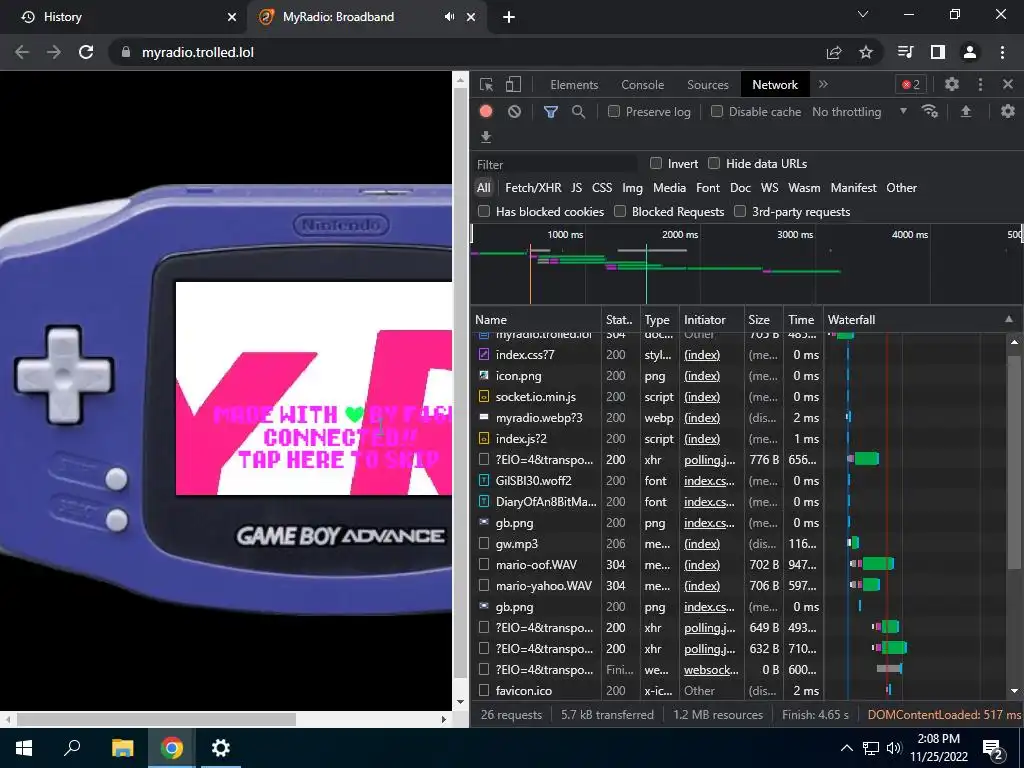Switch to the History browser tab

click(124, 17)
